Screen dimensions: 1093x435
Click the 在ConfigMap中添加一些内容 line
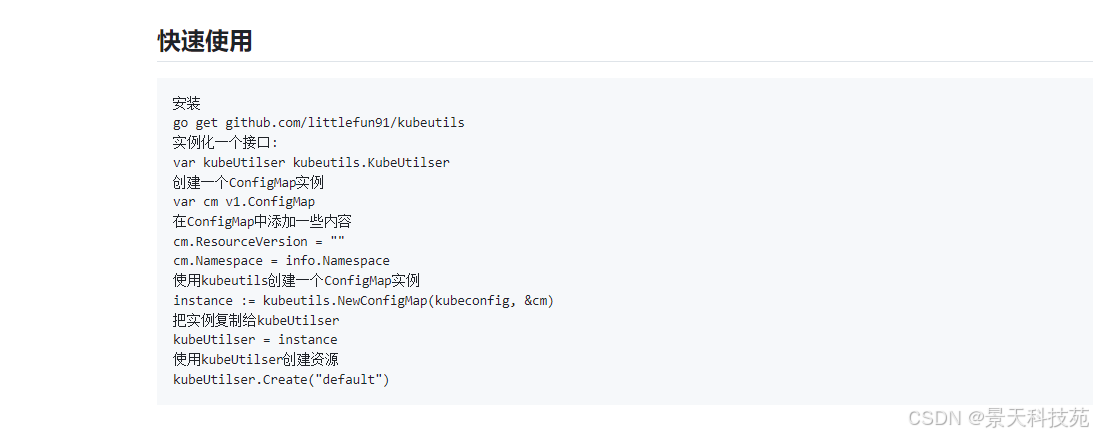[262, 222]
